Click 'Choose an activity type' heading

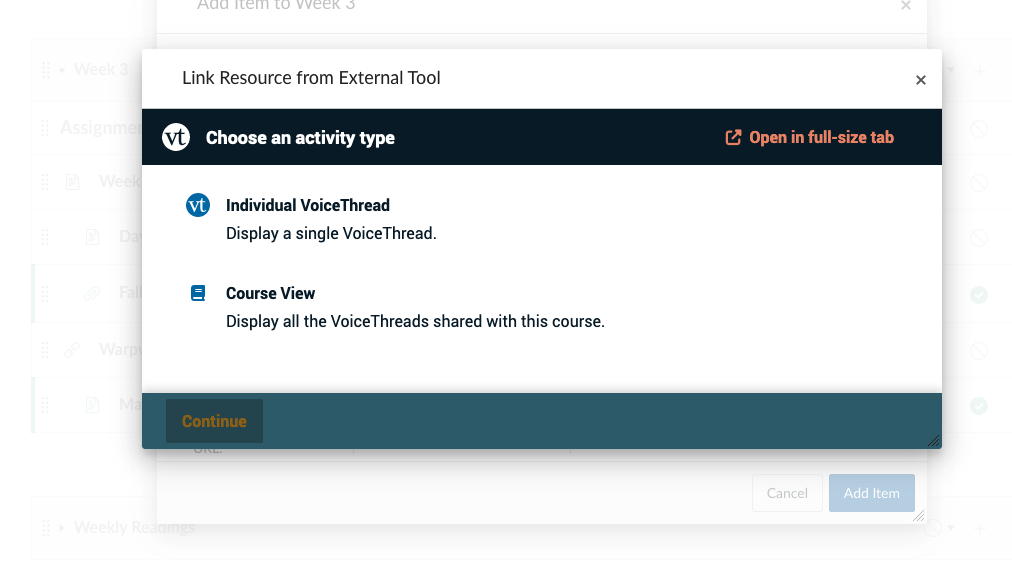click(300, 138)
